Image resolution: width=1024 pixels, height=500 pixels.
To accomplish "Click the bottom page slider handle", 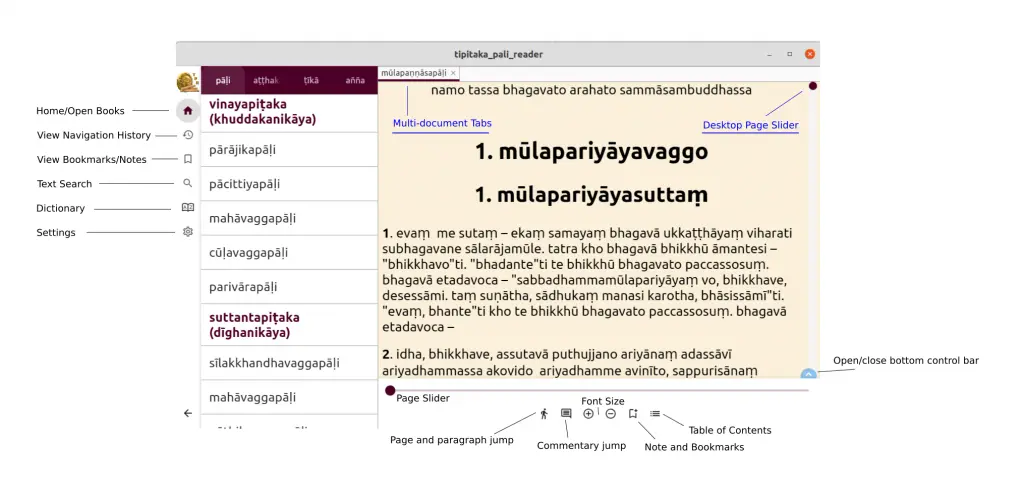I will click(x=390, y=391).
